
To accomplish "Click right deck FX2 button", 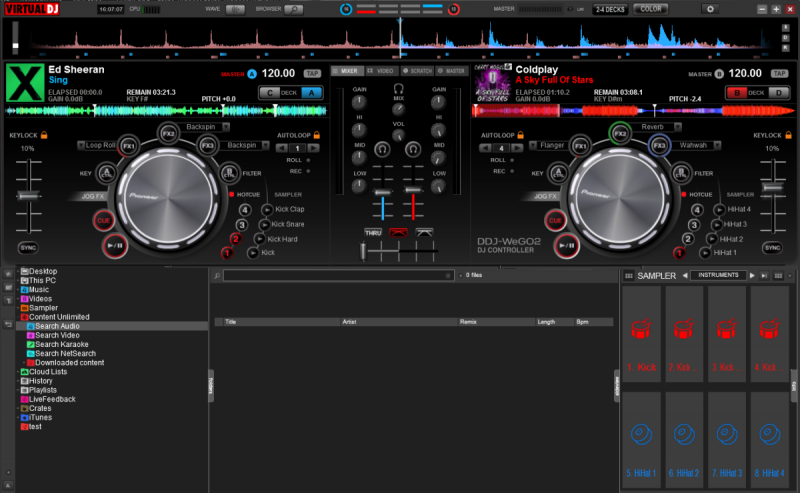I will tap(620, 134).
